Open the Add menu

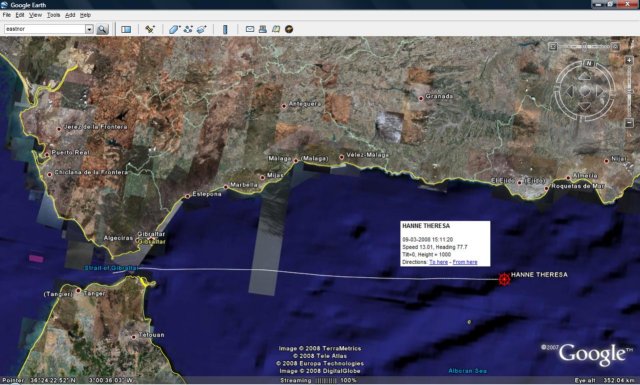tap(70, 15)
